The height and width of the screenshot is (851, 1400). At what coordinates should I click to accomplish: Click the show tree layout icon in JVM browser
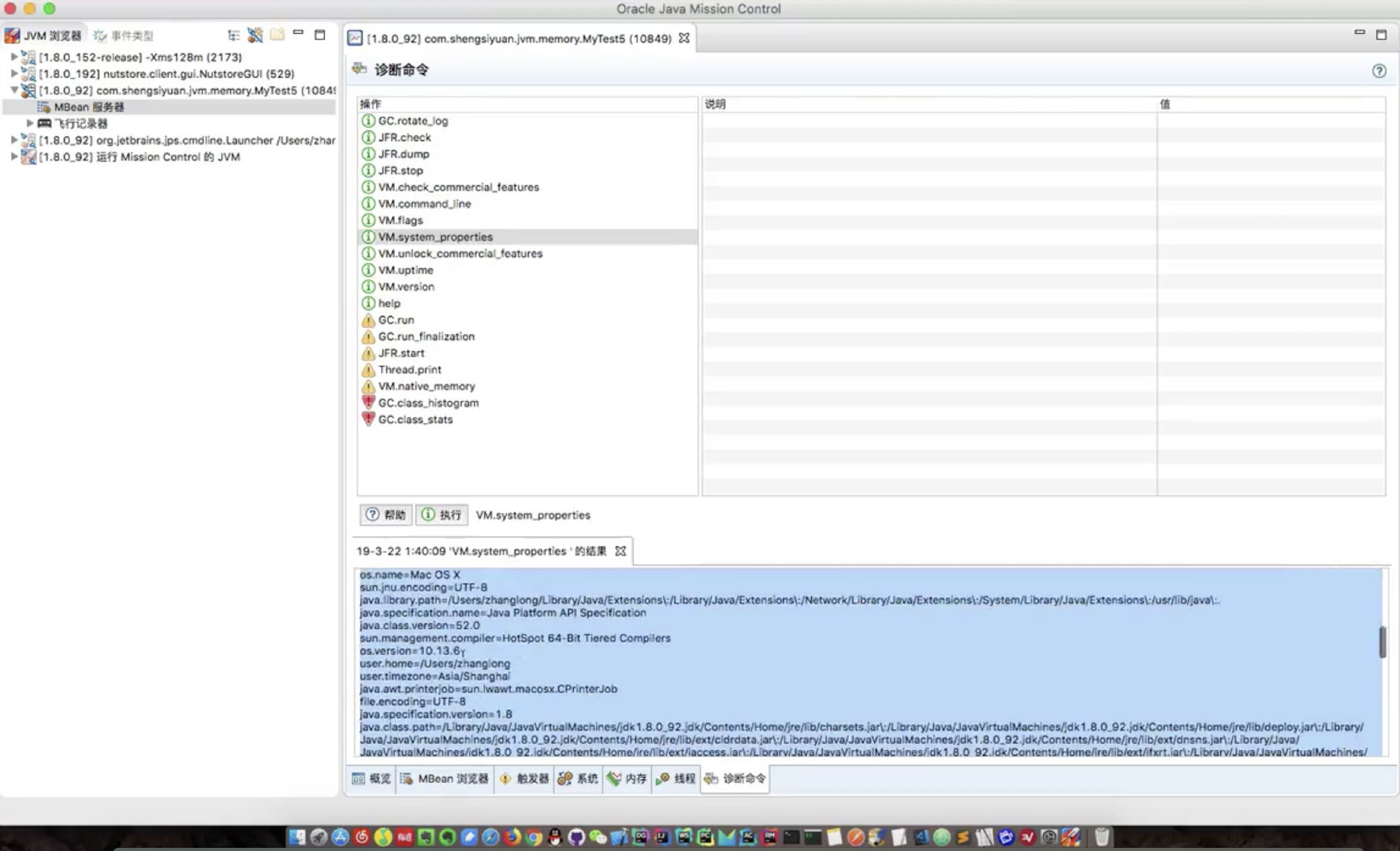click(x=233, y=35)
